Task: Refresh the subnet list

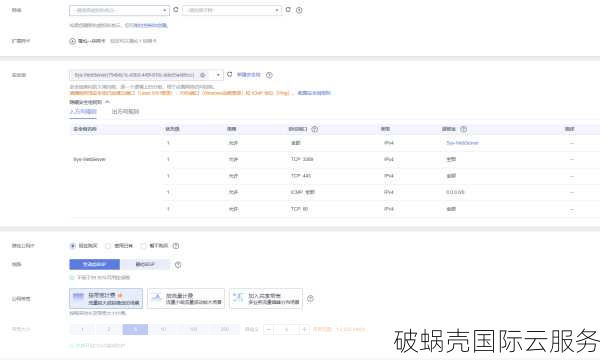Action: tap(288, 10)
